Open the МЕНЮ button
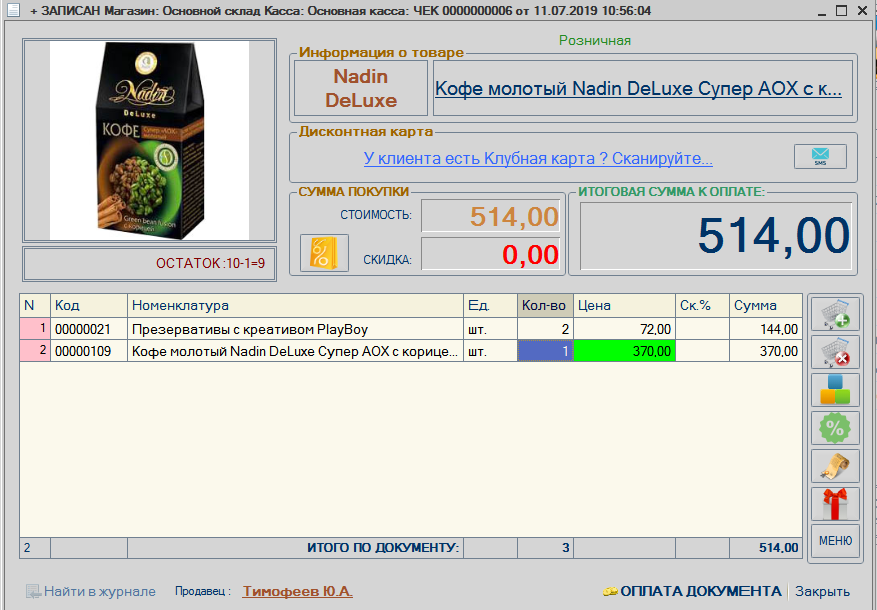 (x=835, y=541)
